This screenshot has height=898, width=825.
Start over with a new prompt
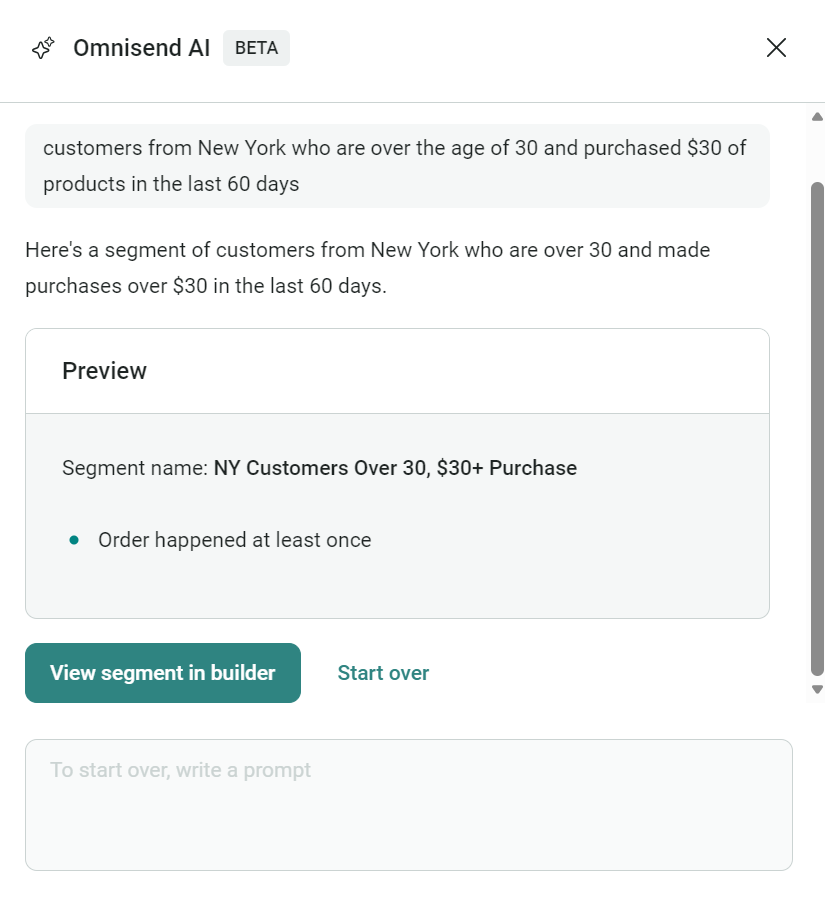tap(383, 672)
